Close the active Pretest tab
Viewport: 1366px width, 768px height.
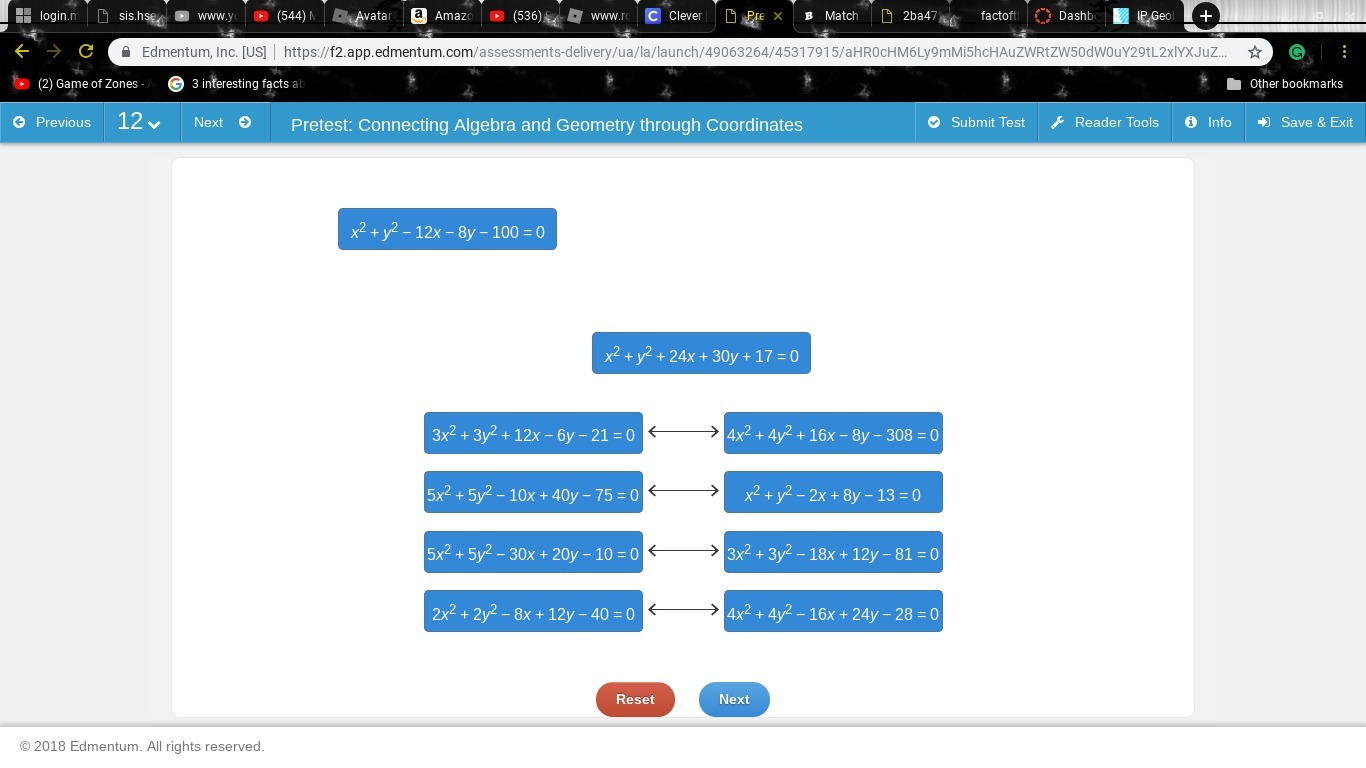click(x=778, y=16)
